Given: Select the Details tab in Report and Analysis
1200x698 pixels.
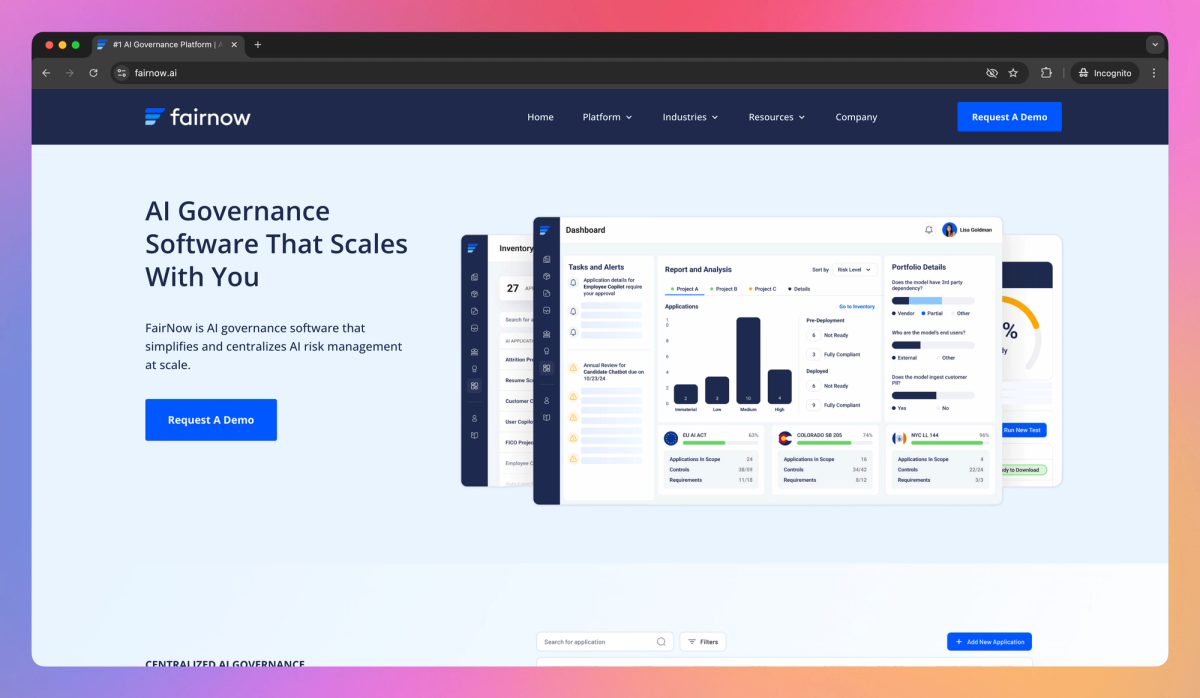Looking at the screenshot, I should point(799,289).
